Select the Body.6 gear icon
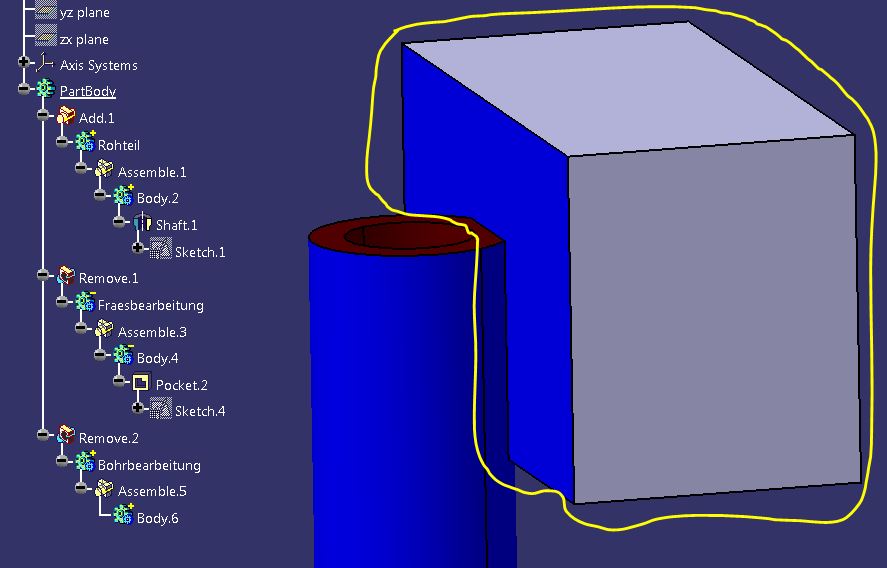The height and width of the screenshot is (568, 887). [123, 514]
